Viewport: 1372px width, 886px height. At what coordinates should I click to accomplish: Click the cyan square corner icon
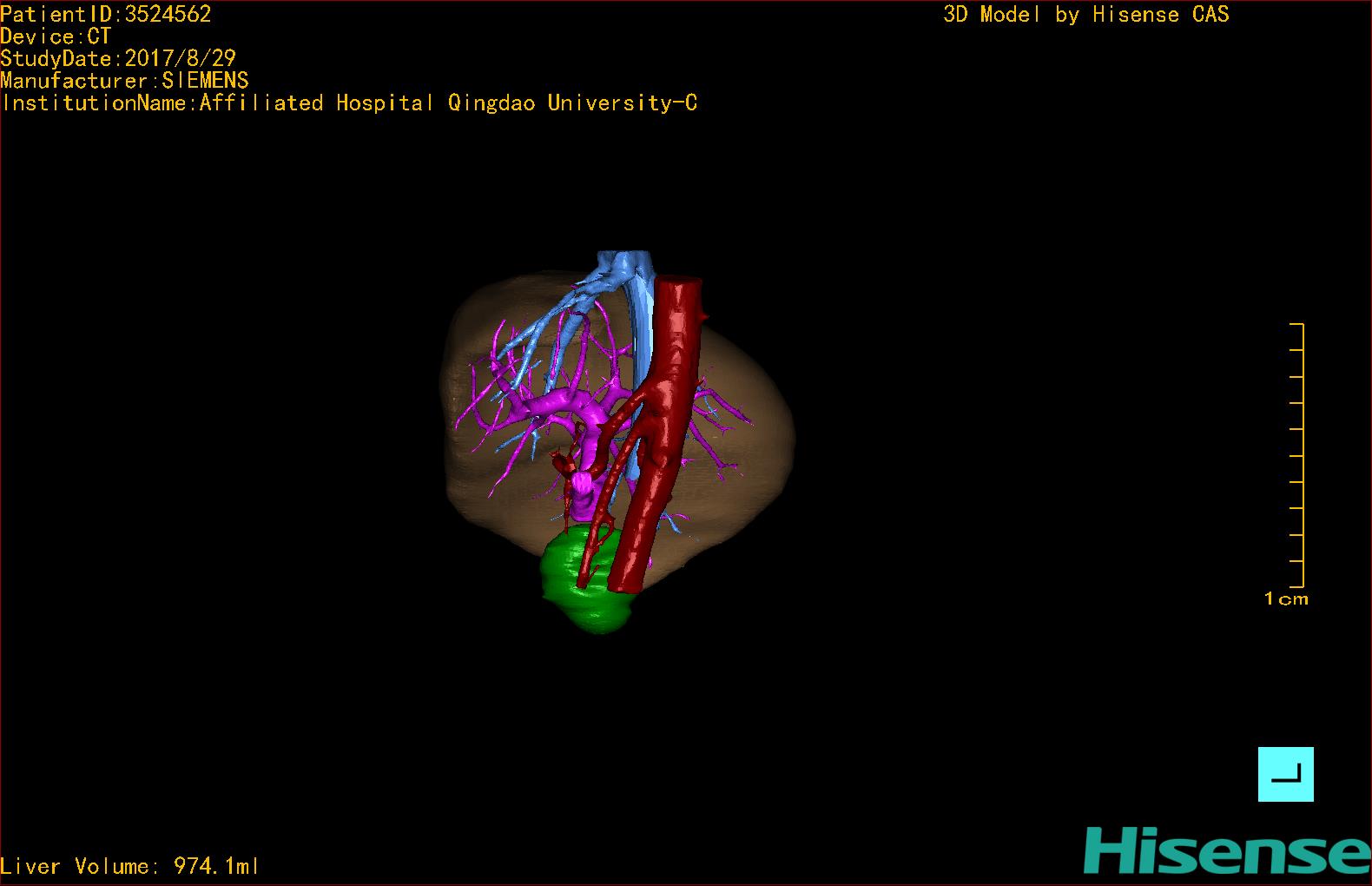(x=1285, y=774)
